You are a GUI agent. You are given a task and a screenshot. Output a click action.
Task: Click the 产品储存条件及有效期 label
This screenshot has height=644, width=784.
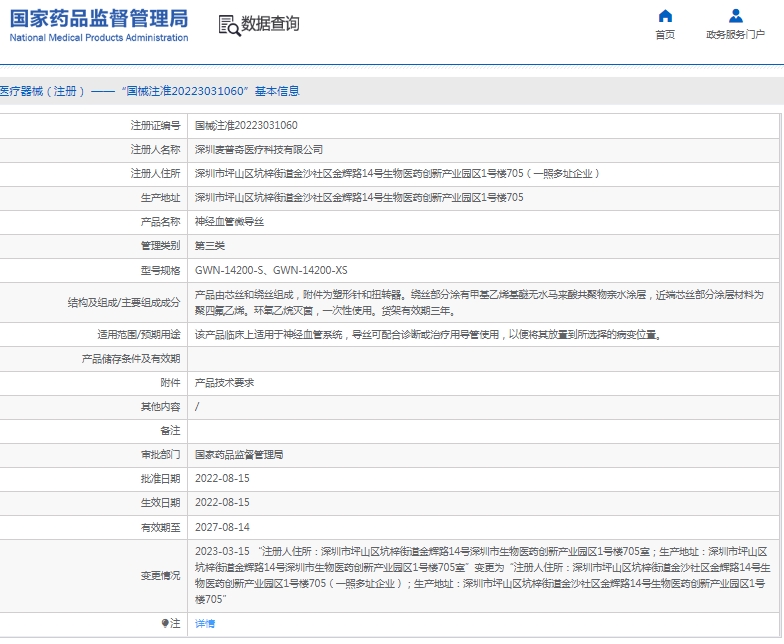[x=131, y=358]
